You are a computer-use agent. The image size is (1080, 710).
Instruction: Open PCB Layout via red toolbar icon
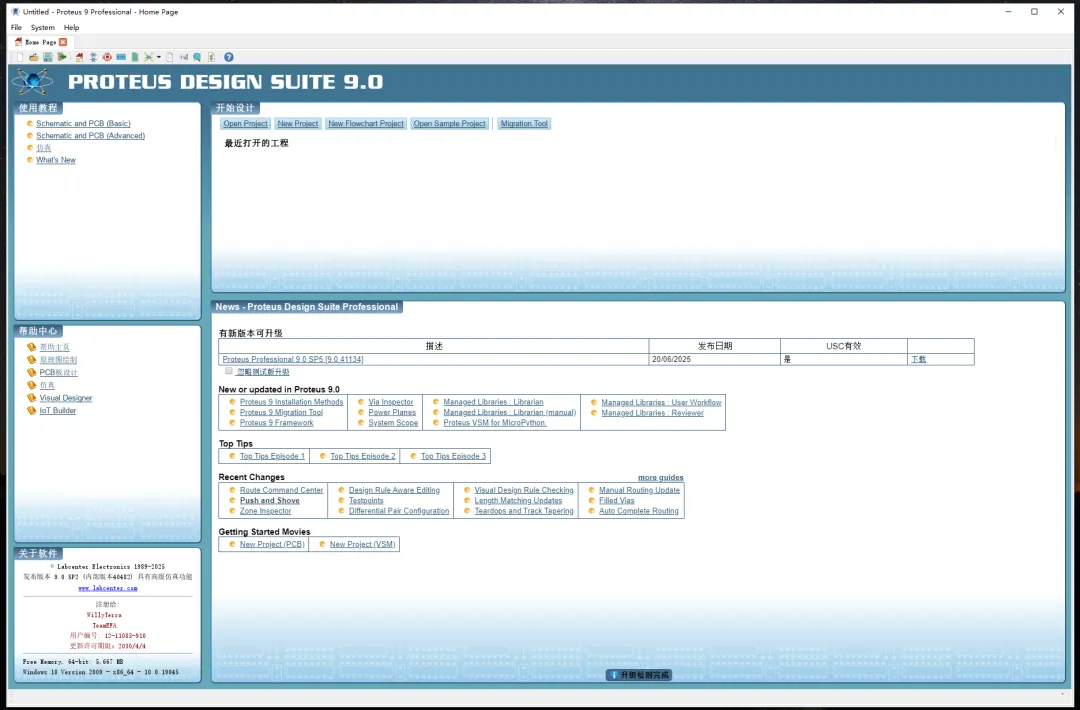(107, 57)
